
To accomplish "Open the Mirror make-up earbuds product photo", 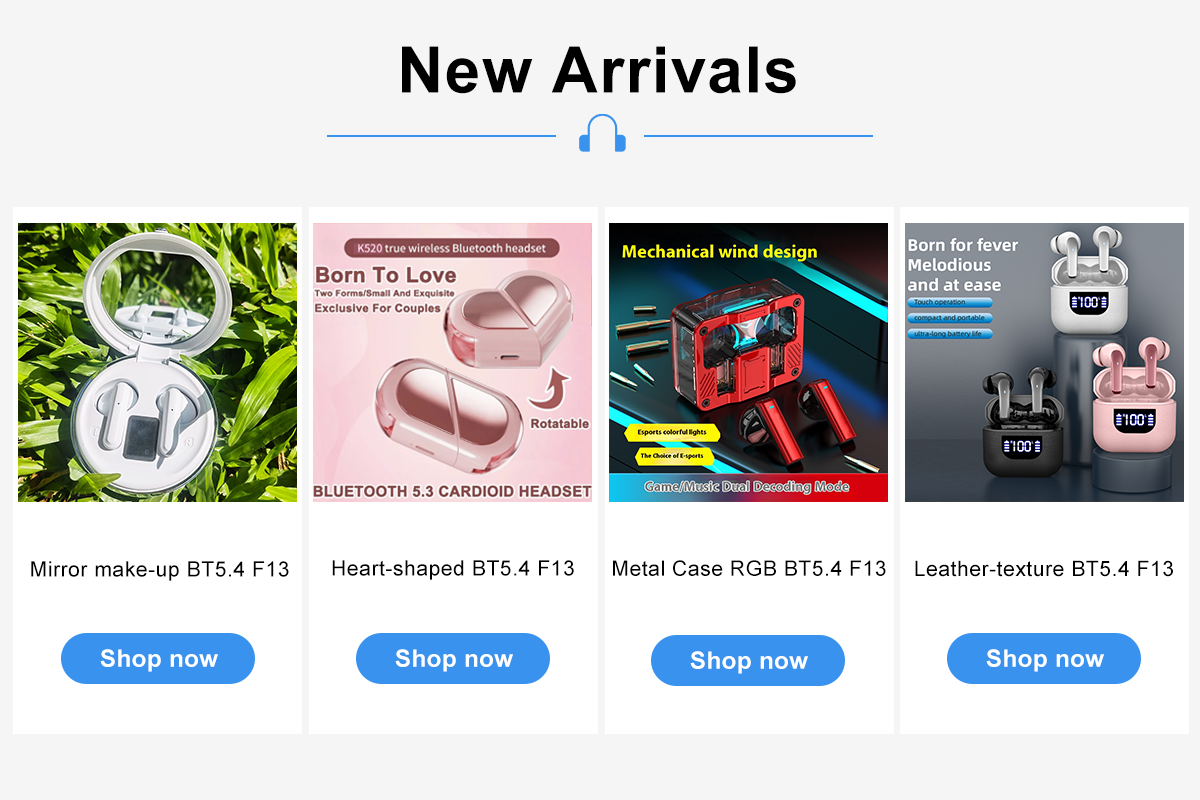I will point(157,362).
